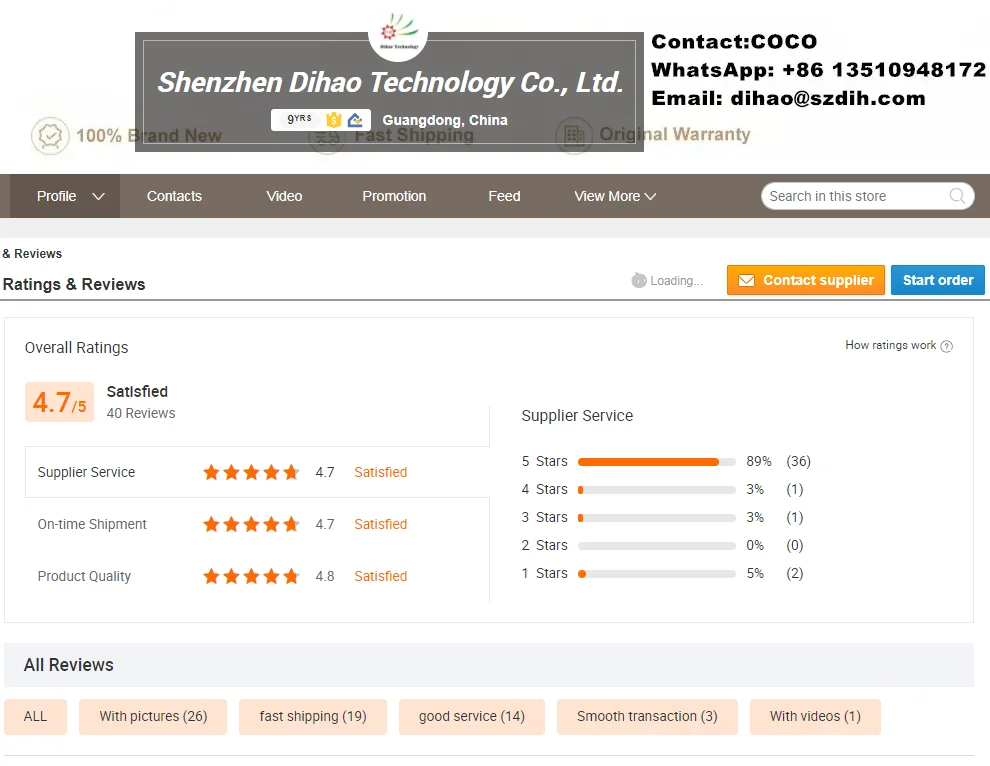The width and height of the screenshot is (990, 766).
Task: Click the 3 Stars rating bar
Action: pyautogui.click(x=657, y=518)
